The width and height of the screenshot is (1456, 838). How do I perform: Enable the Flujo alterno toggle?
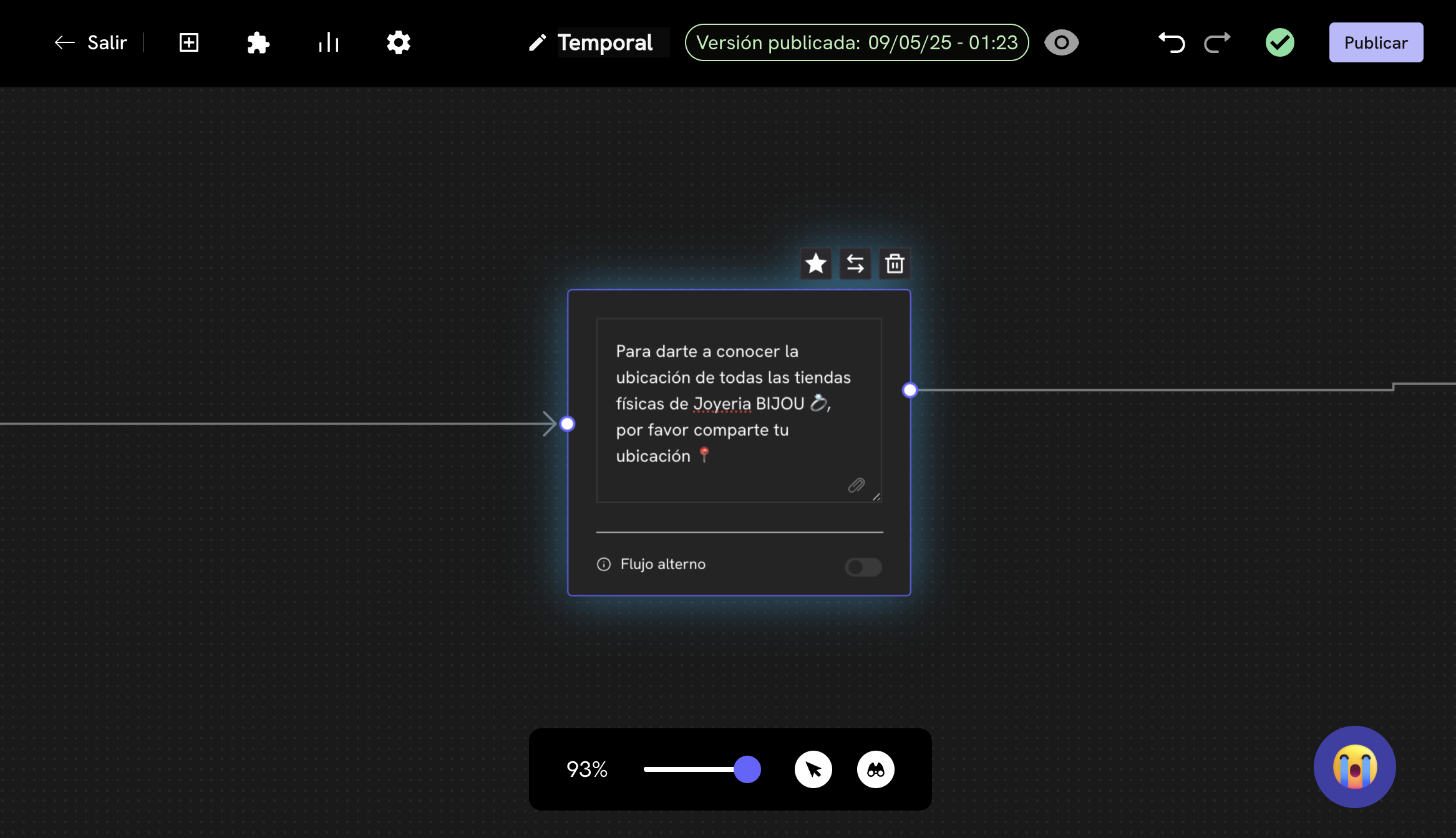863,567
